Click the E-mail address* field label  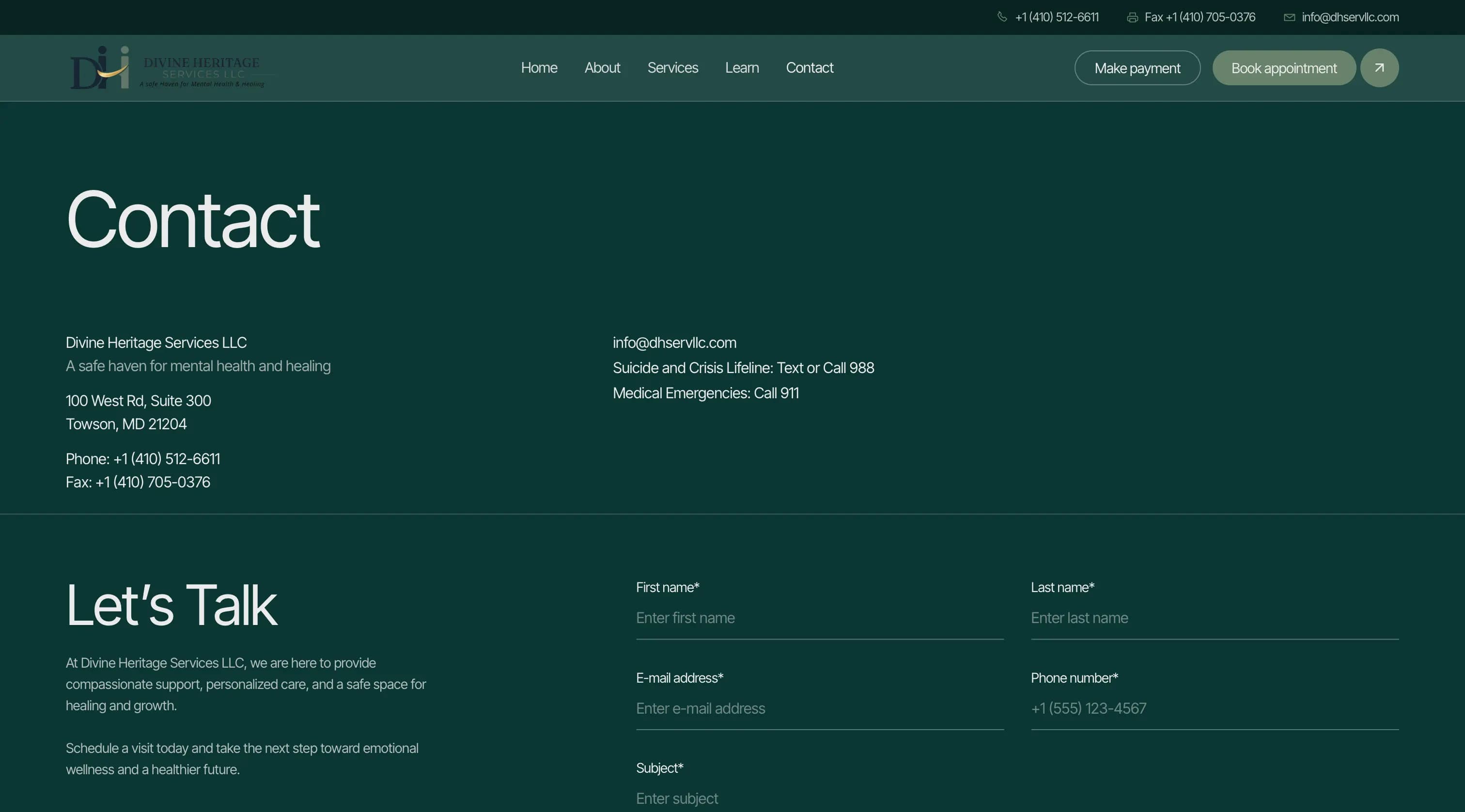point(680,678)
